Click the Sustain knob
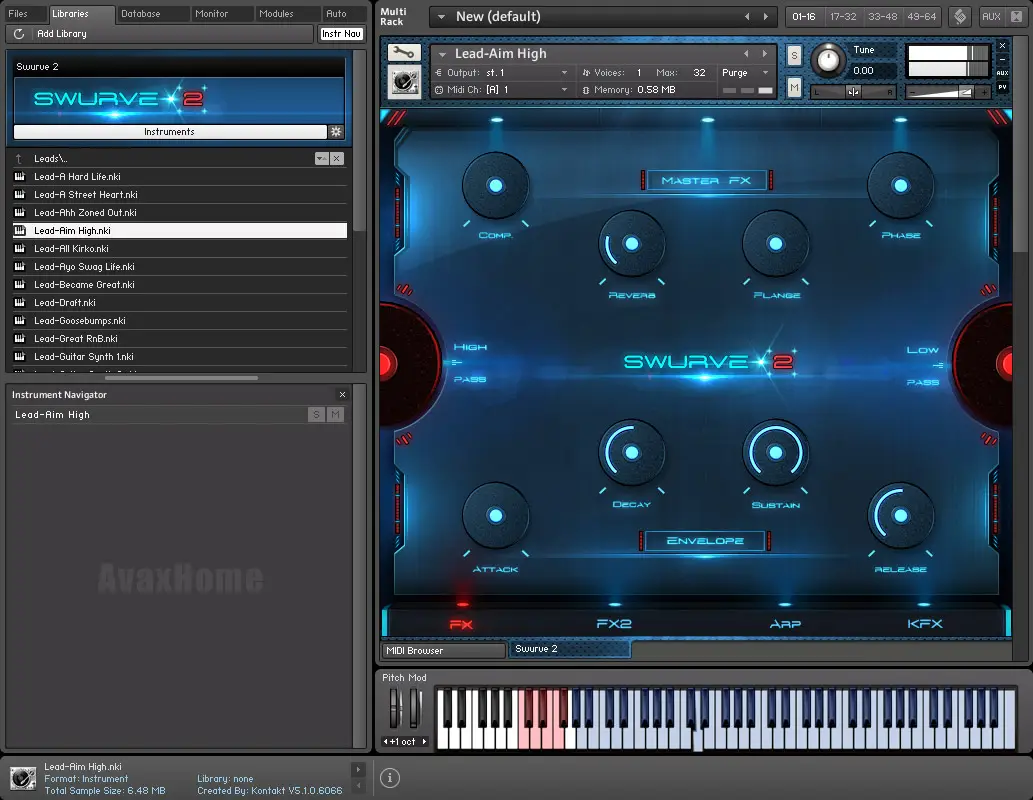The width and height of the screenshot is (1033, 800). [775, 453]
